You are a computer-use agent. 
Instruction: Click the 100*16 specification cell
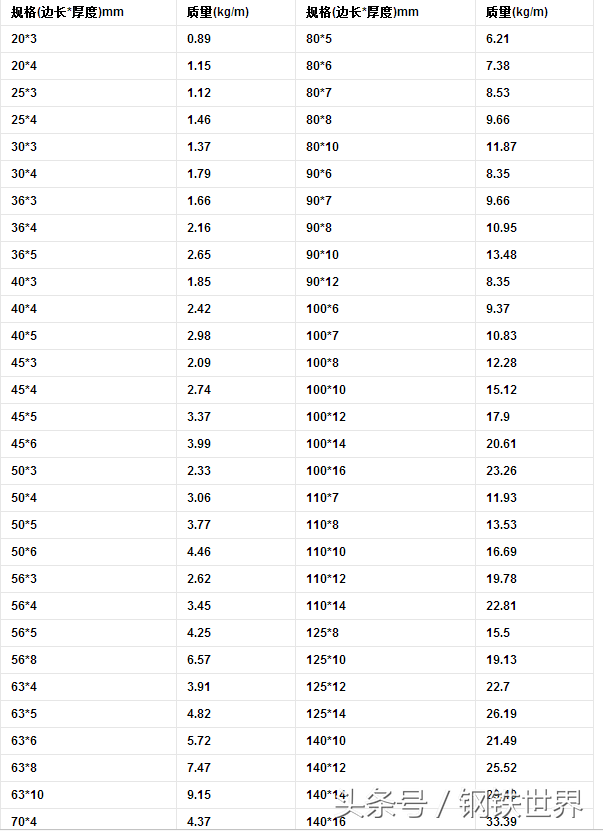(326, 471)
